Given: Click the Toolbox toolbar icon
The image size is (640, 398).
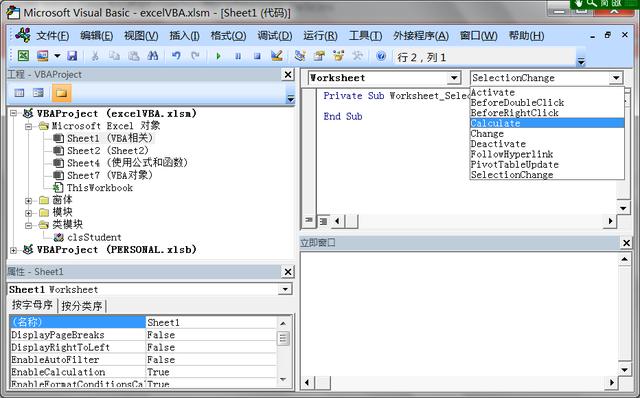Looking at the screenshot, I should (358, 56).
